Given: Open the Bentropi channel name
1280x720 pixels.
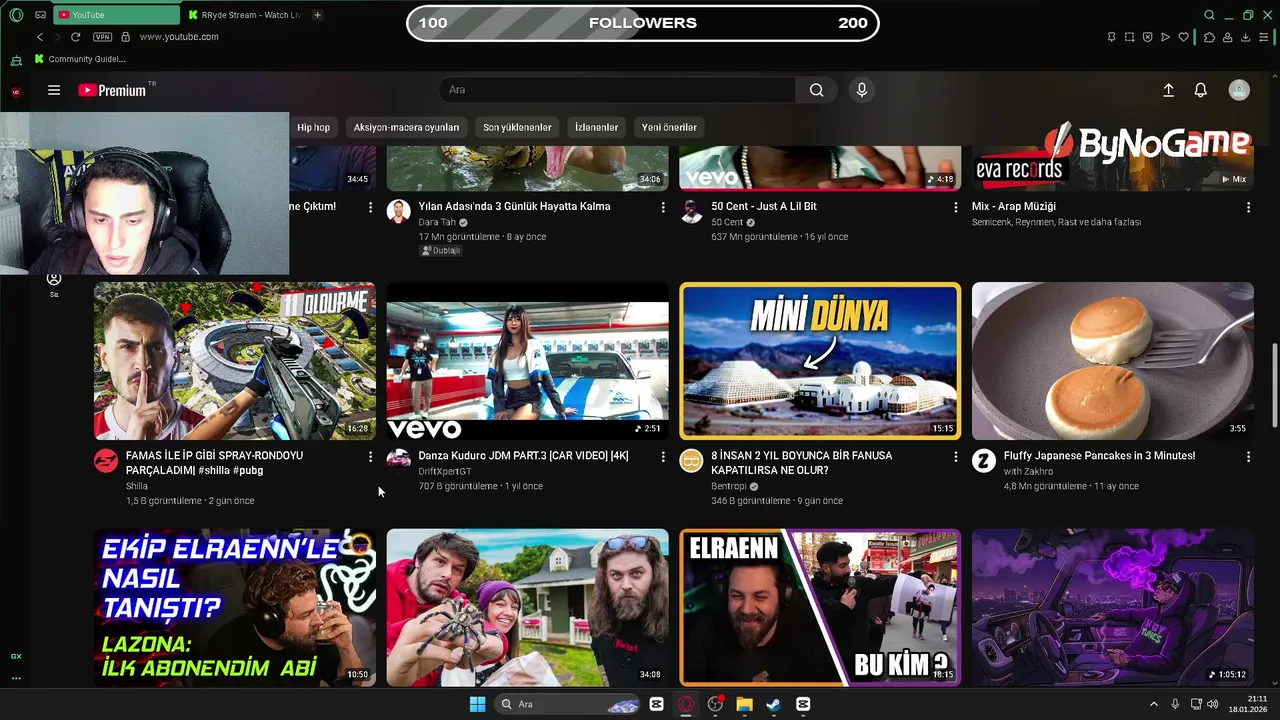Looking at the screenshot, I should point(729,486).
